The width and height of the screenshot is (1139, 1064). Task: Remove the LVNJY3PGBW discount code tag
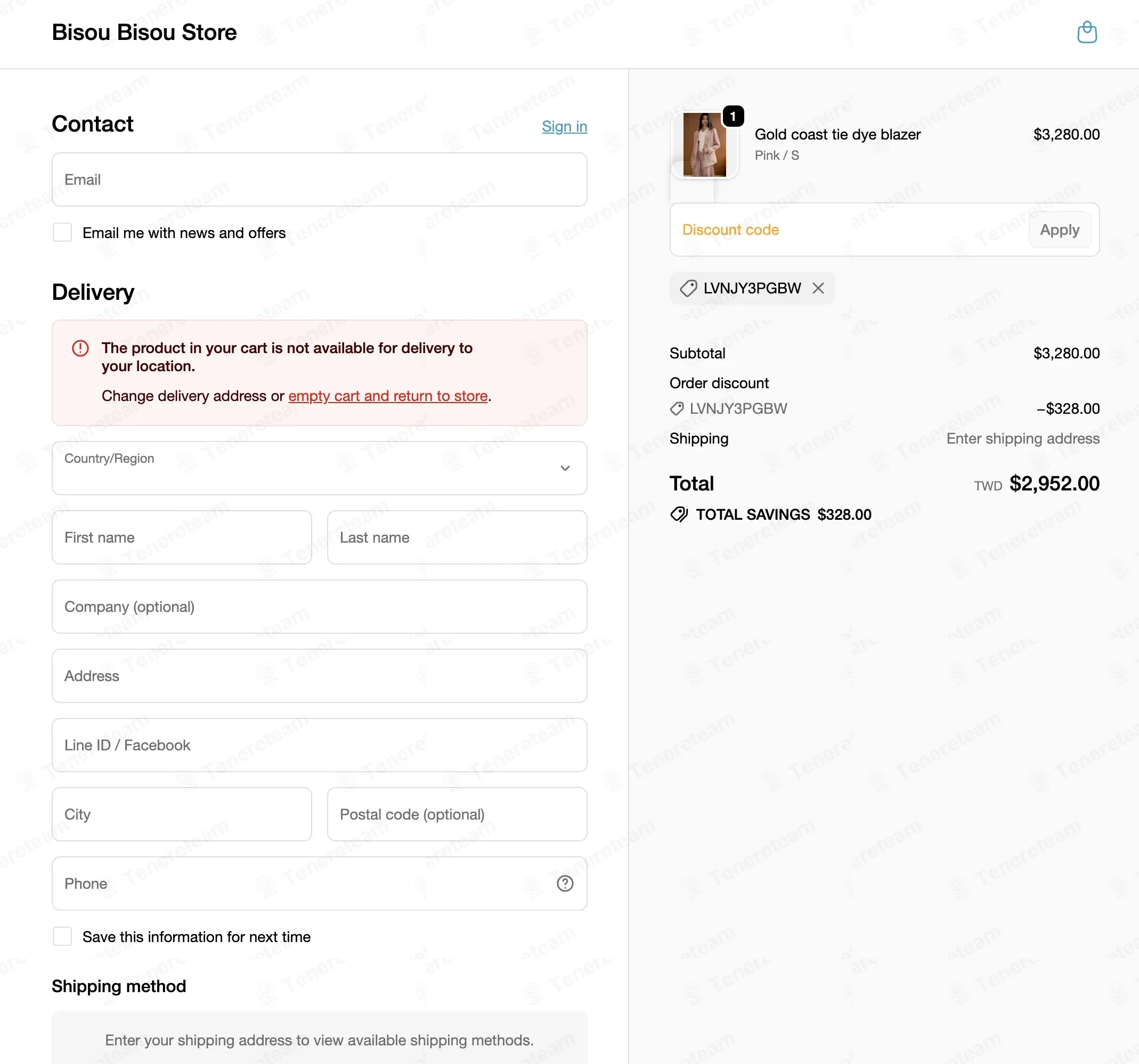pyautogui.click(x=818, y=288)
